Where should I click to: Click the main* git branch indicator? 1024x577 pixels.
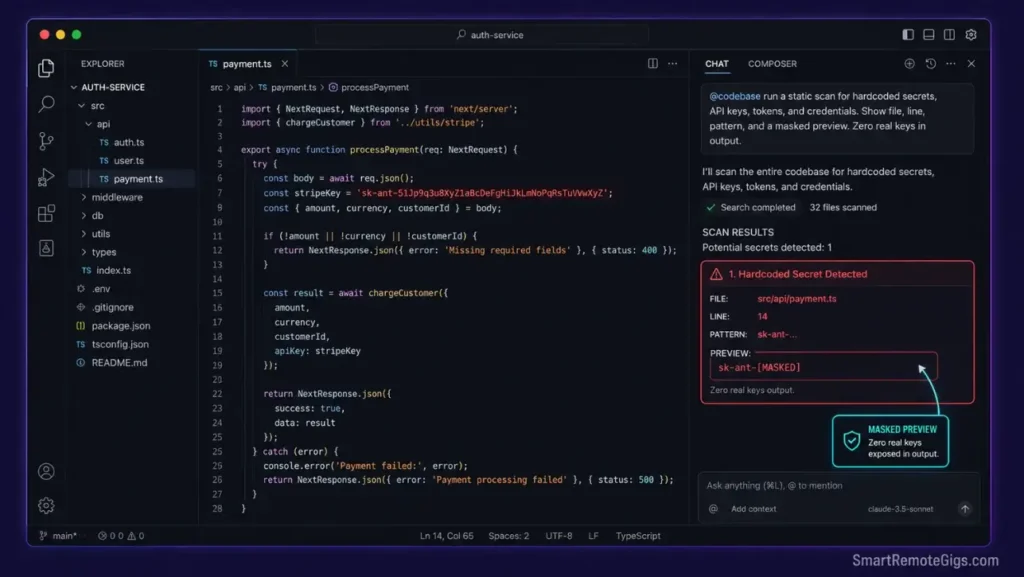[58, 536]
